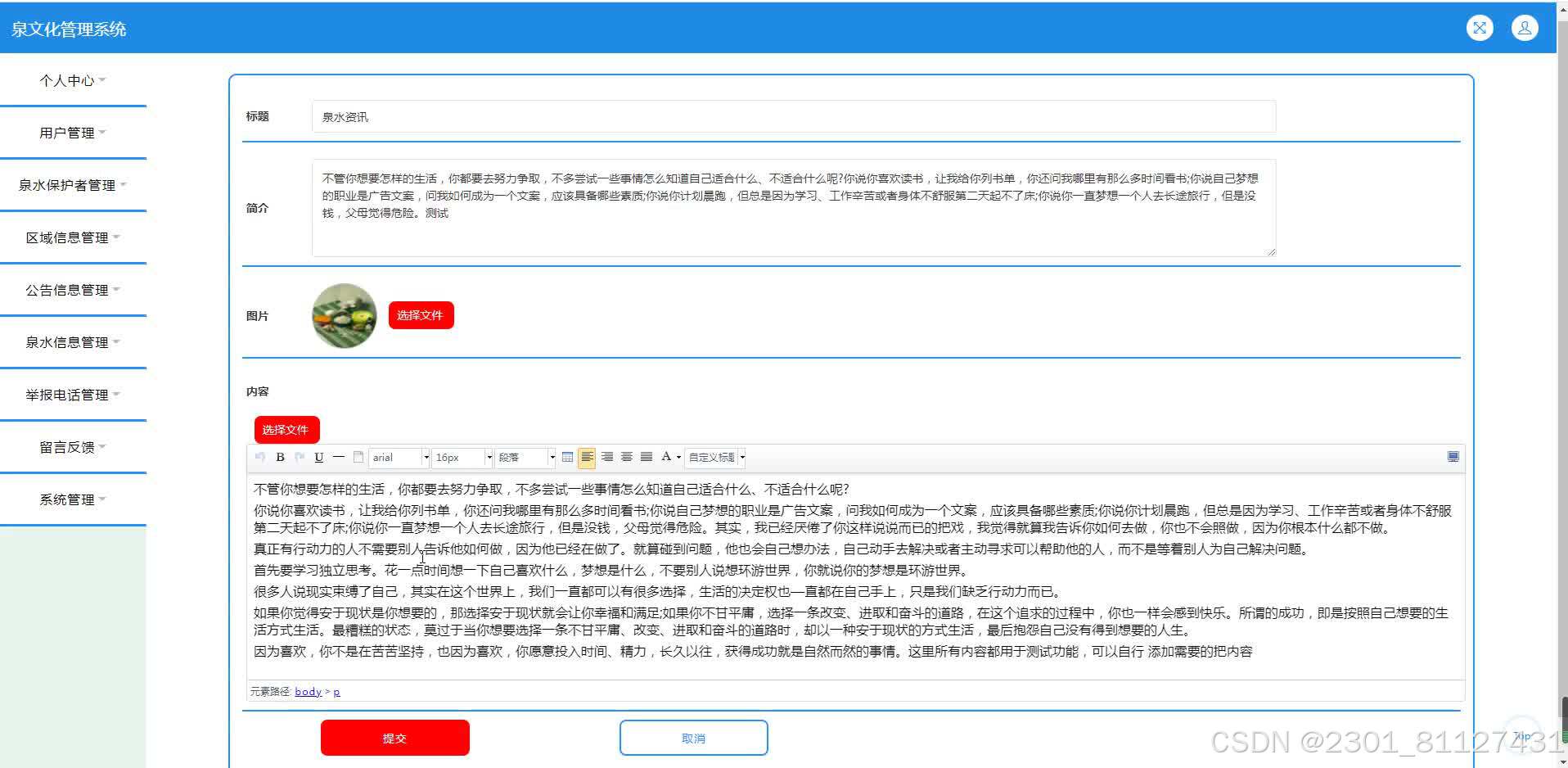1568x768 pixels.
Task: Click the uploaded circular image thumbnail
Action: point(345,316)
